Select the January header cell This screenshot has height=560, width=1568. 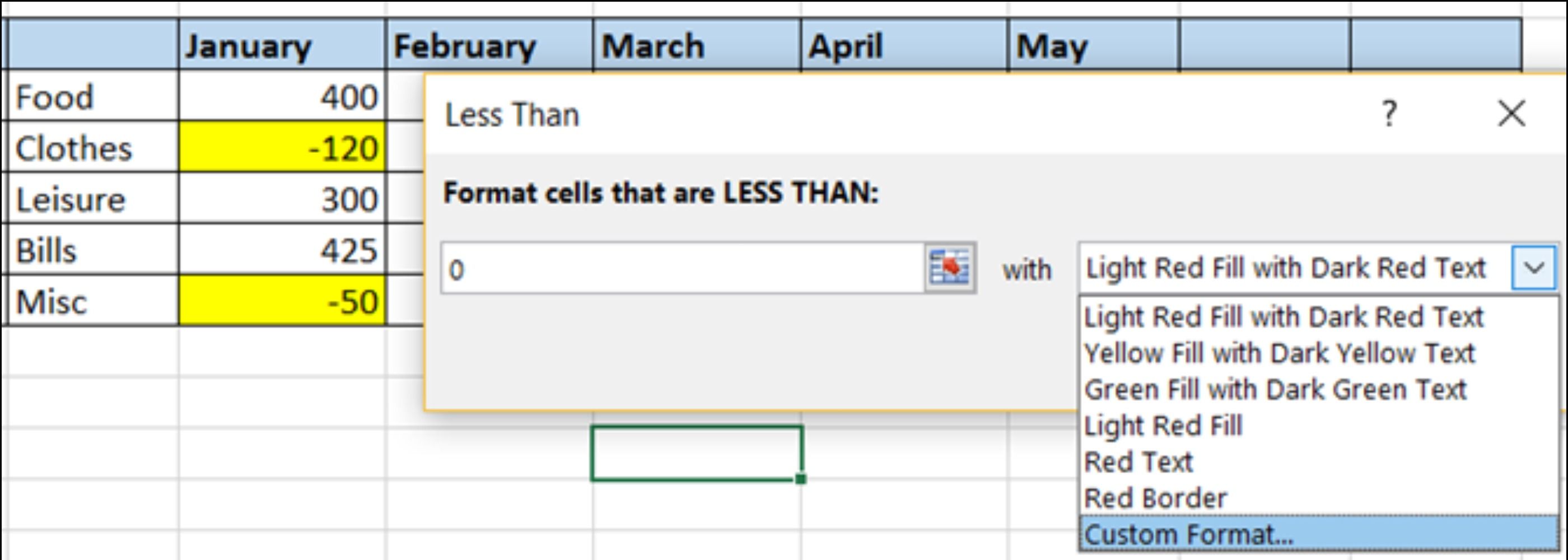click(282, 46)
